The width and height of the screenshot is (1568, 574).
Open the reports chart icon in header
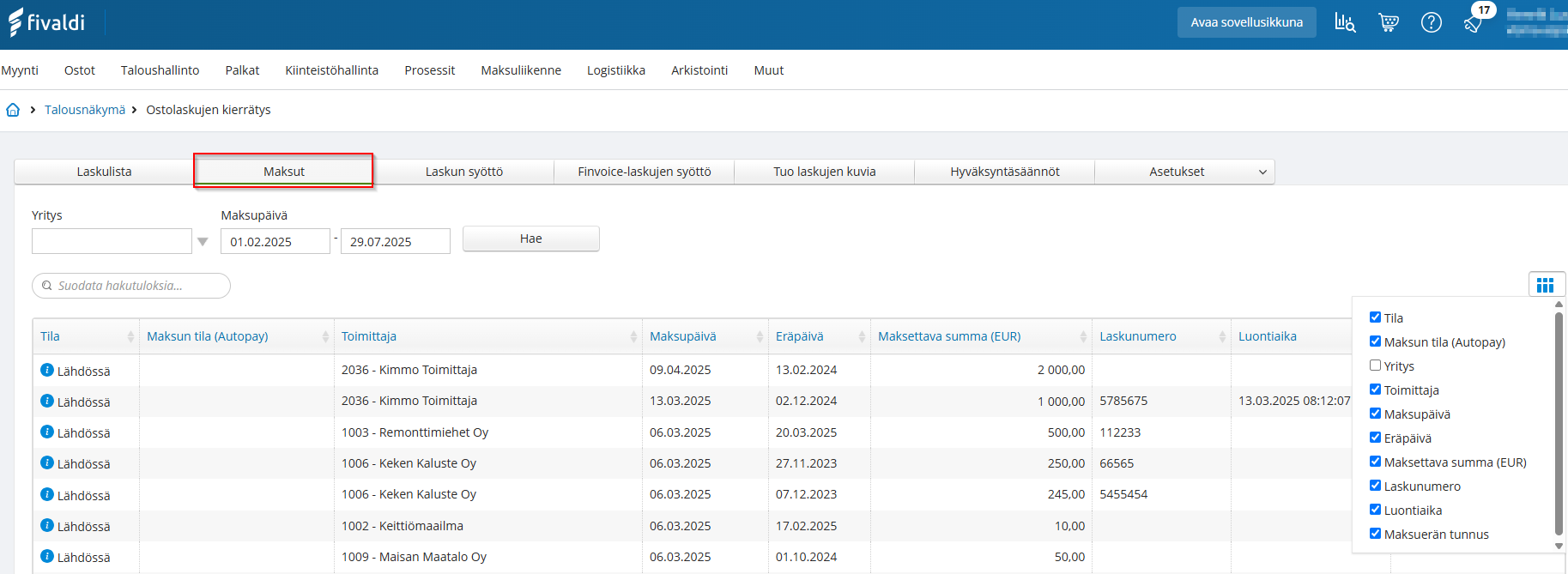1345,23
